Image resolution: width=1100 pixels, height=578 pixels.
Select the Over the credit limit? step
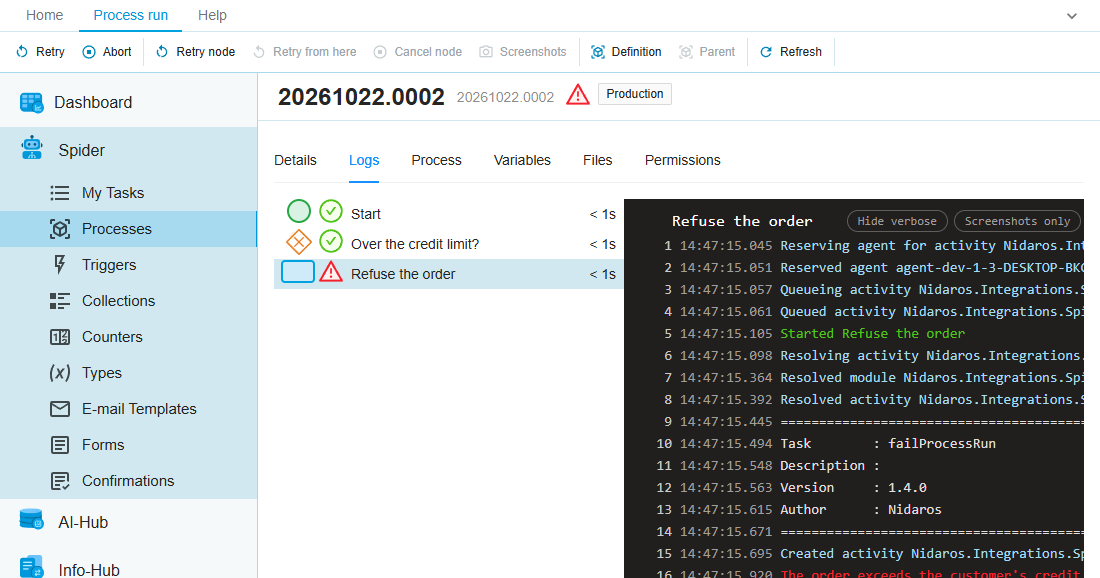[448, 243]
